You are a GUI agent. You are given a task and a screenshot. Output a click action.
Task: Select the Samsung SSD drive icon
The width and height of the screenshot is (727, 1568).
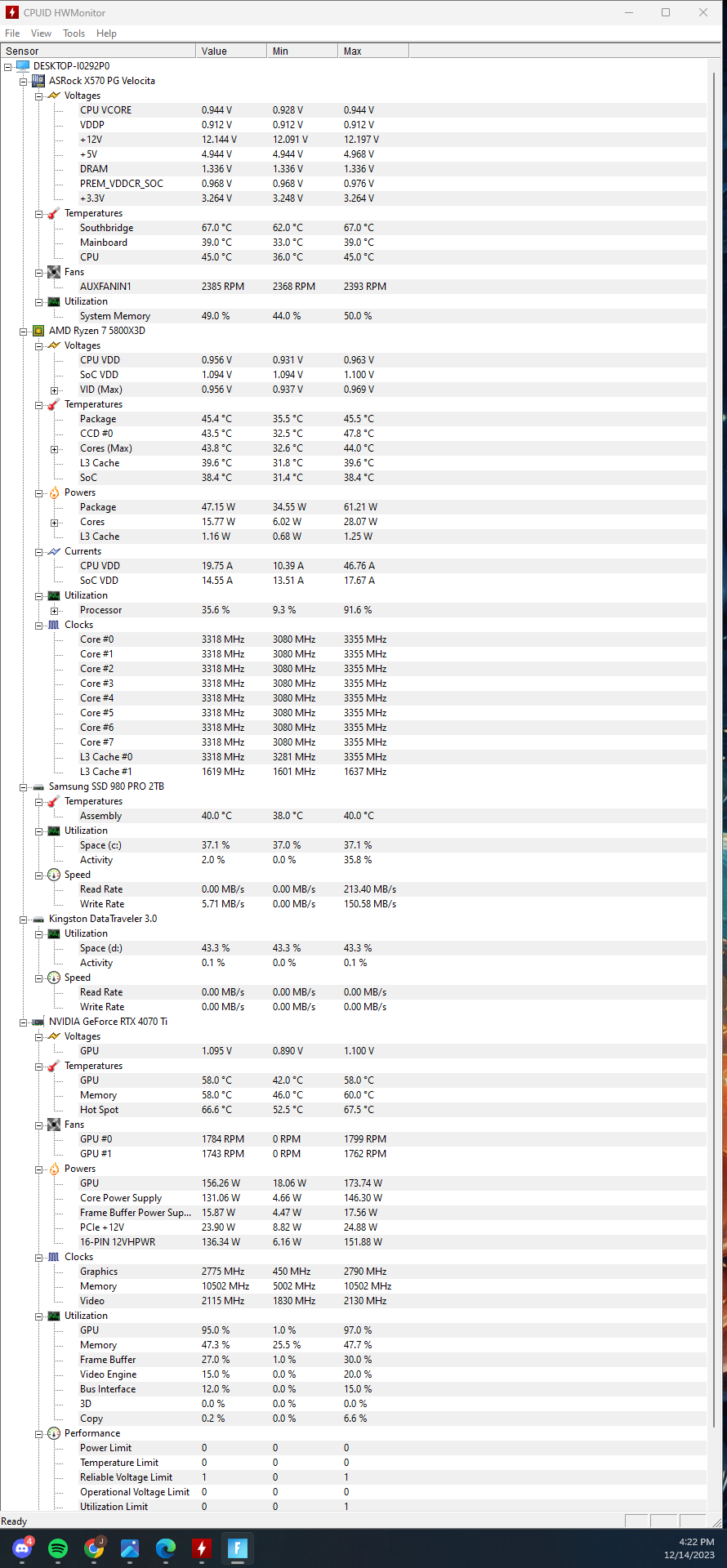38,786
